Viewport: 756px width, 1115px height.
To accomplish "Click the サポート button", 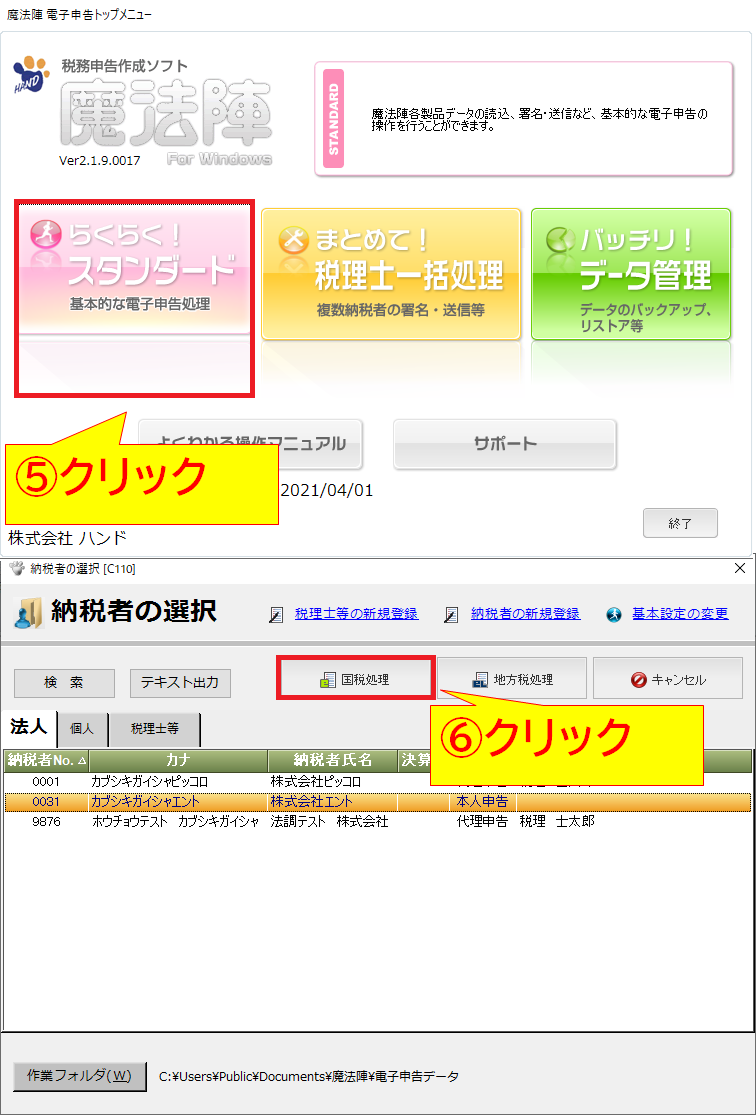I will pyautogui.click(x=505, y=444).
